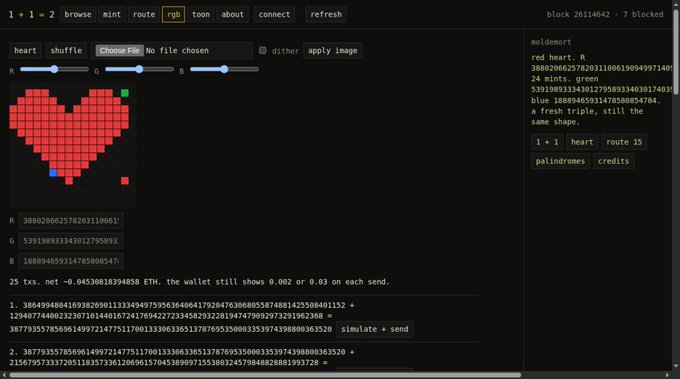Click the blue pixel in heart grid
This screenshot has width=680, height=379.
[53, 173]
